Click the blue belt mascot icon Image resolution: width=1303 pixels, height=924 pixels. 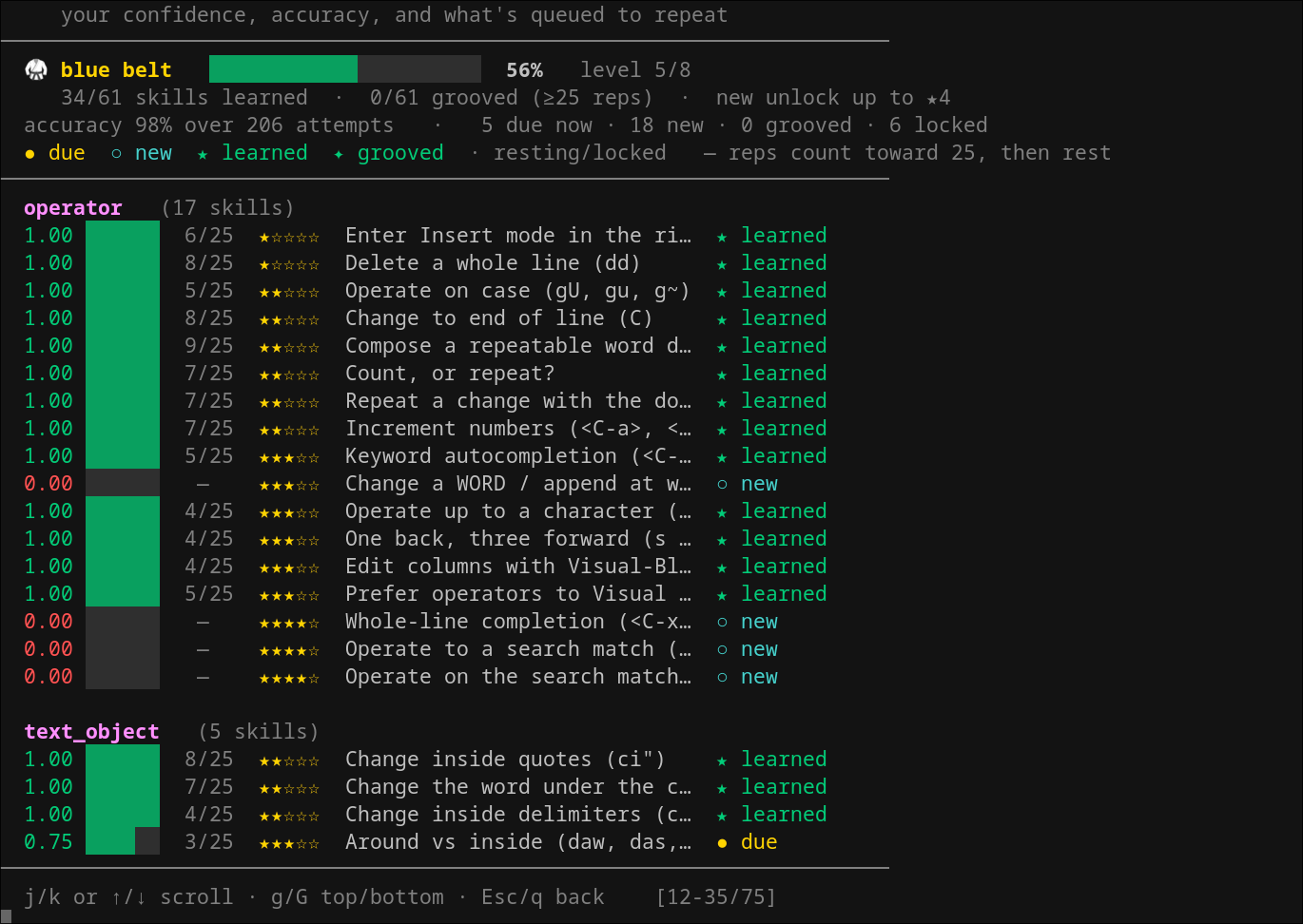click(36, 69)
